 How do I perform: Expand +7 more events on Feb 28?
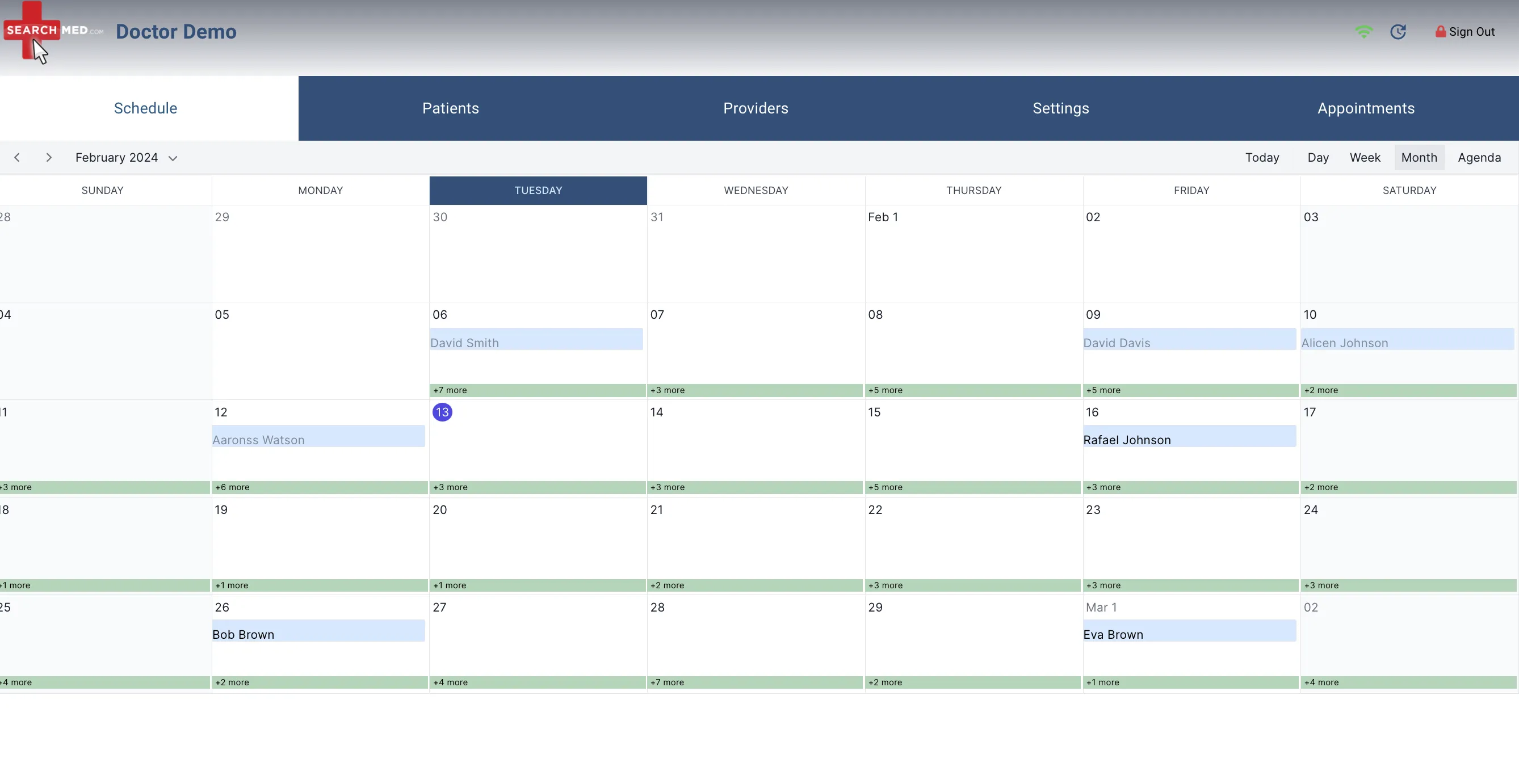[756, 682]
